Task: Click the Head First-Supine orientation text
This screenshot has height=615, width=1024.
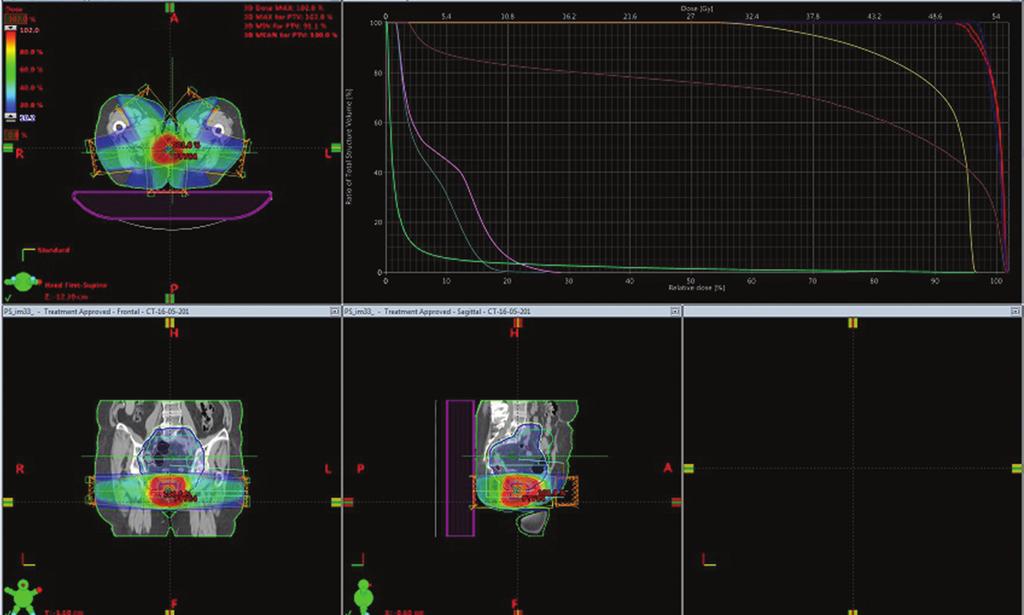Action: coord(76,285)
